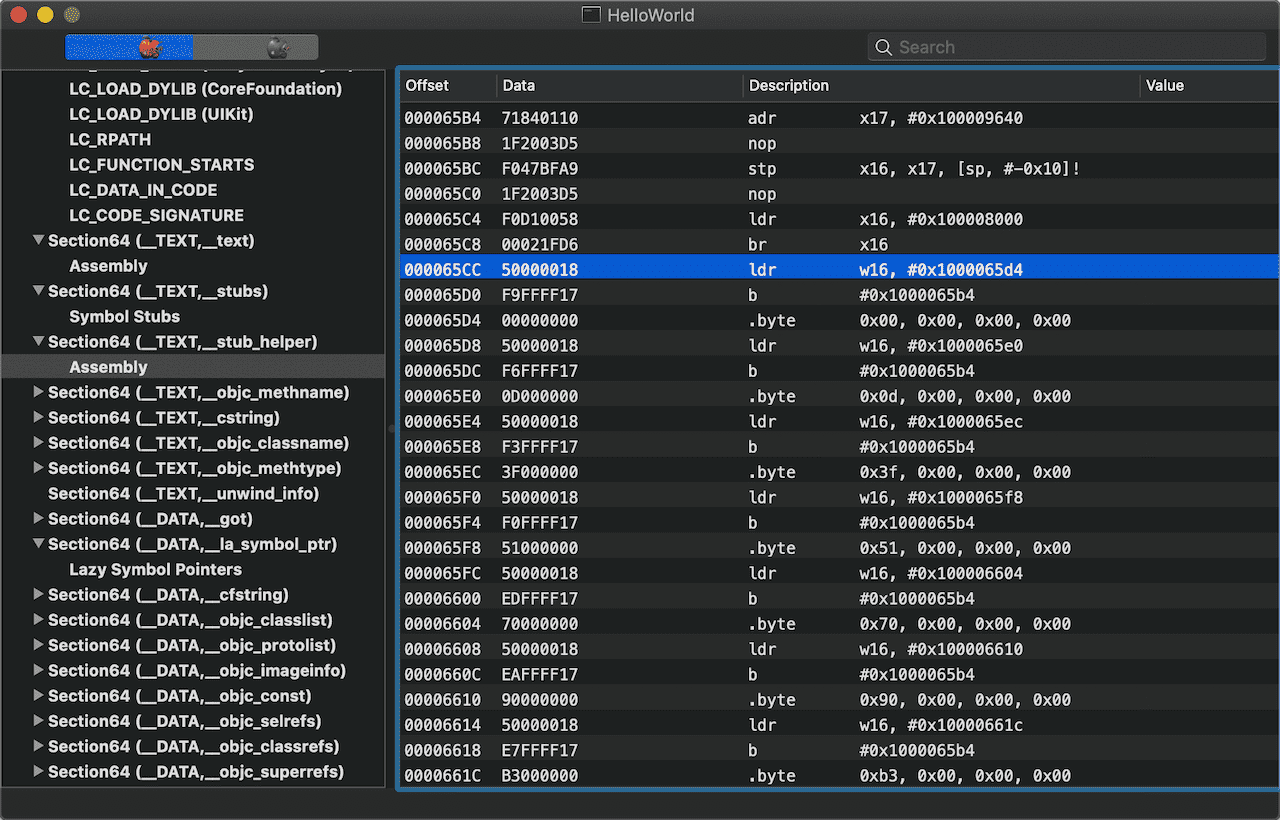
Task: Switch to the RAW view mode segment
Action: point(129,47)
